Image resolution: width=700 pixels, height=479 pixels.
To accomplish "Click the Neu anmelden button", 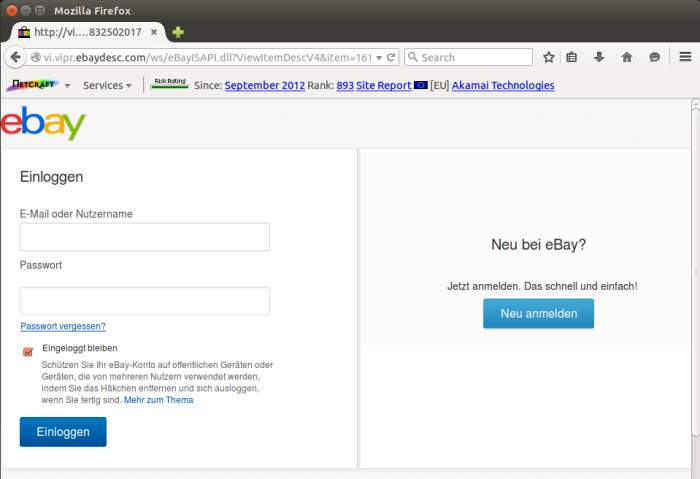I will point(538,313).
